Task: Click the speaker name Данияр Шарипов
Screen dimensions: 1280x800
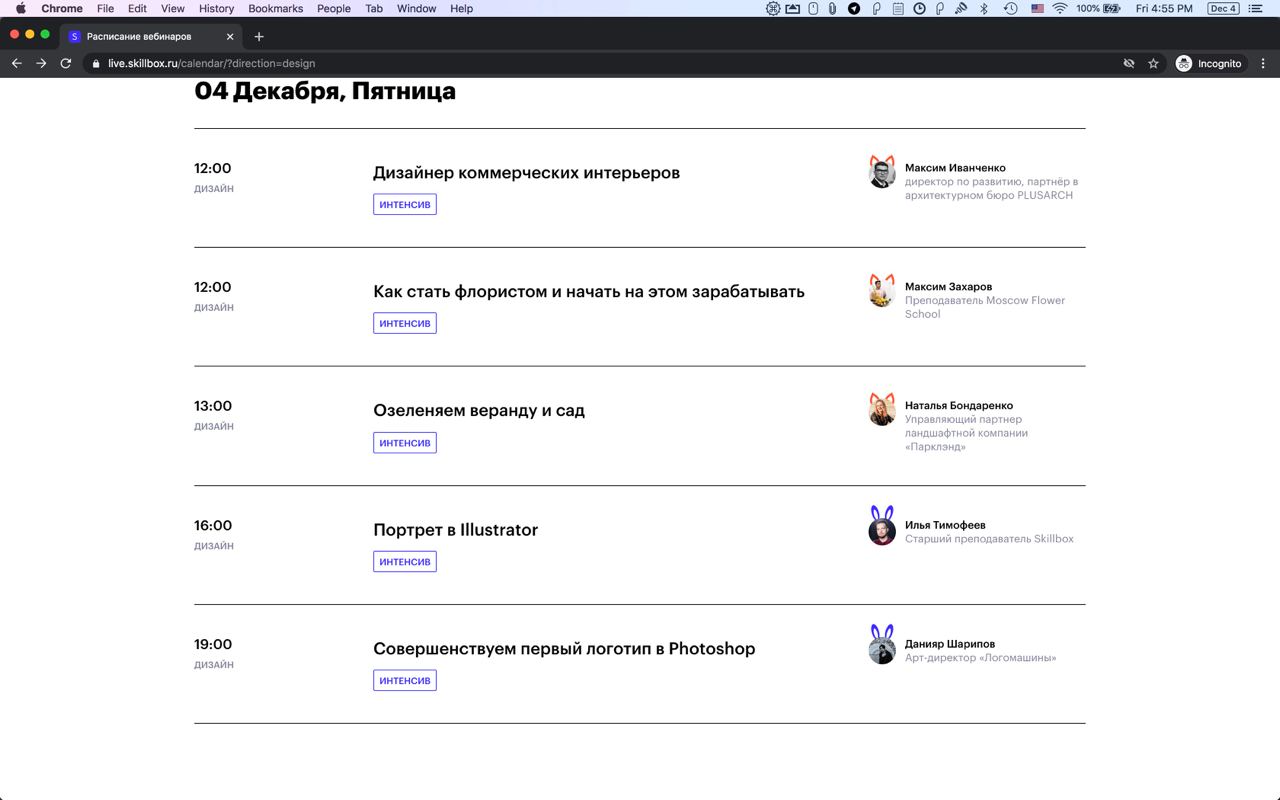Action: tap(950, 644)
